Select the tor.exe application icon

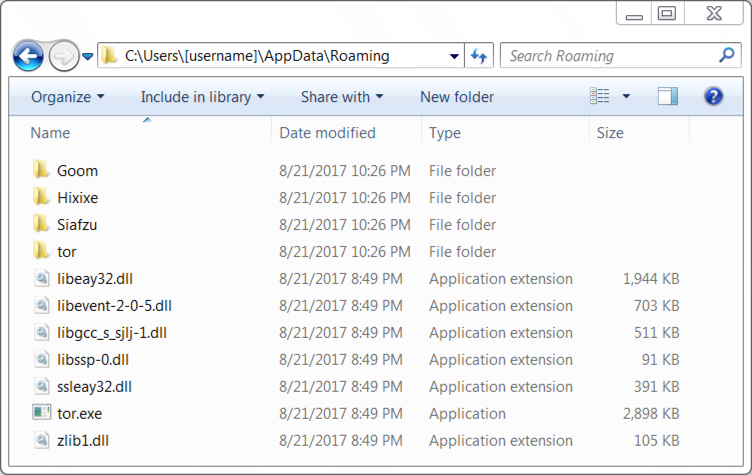point(41,413)
